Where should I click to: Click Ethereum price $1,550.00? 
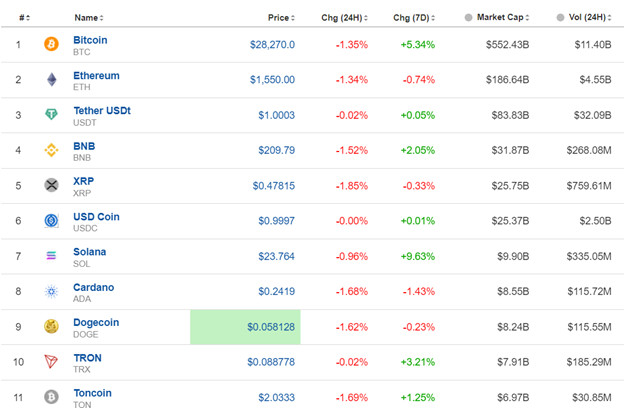(272, 80)
